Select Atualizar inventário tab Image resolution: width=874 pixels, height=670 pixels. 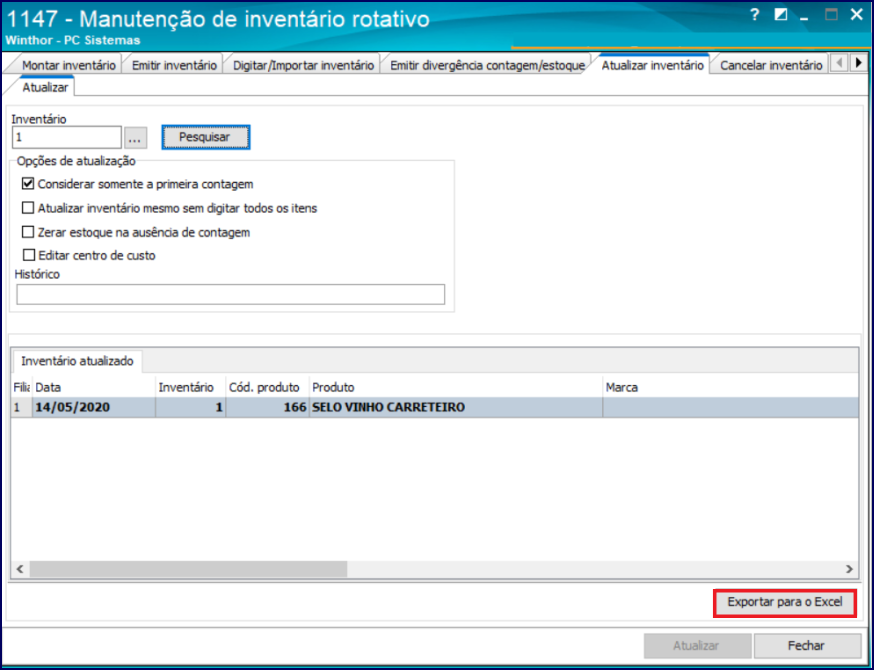point(652,65)
